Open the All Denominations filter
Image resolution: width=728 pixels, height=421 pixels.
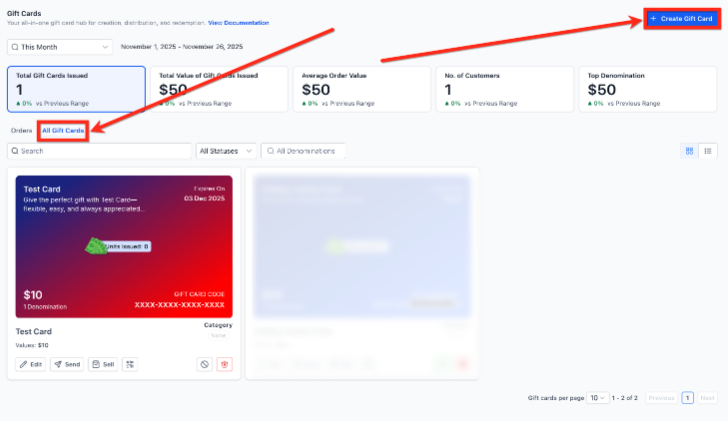(303, 151)
